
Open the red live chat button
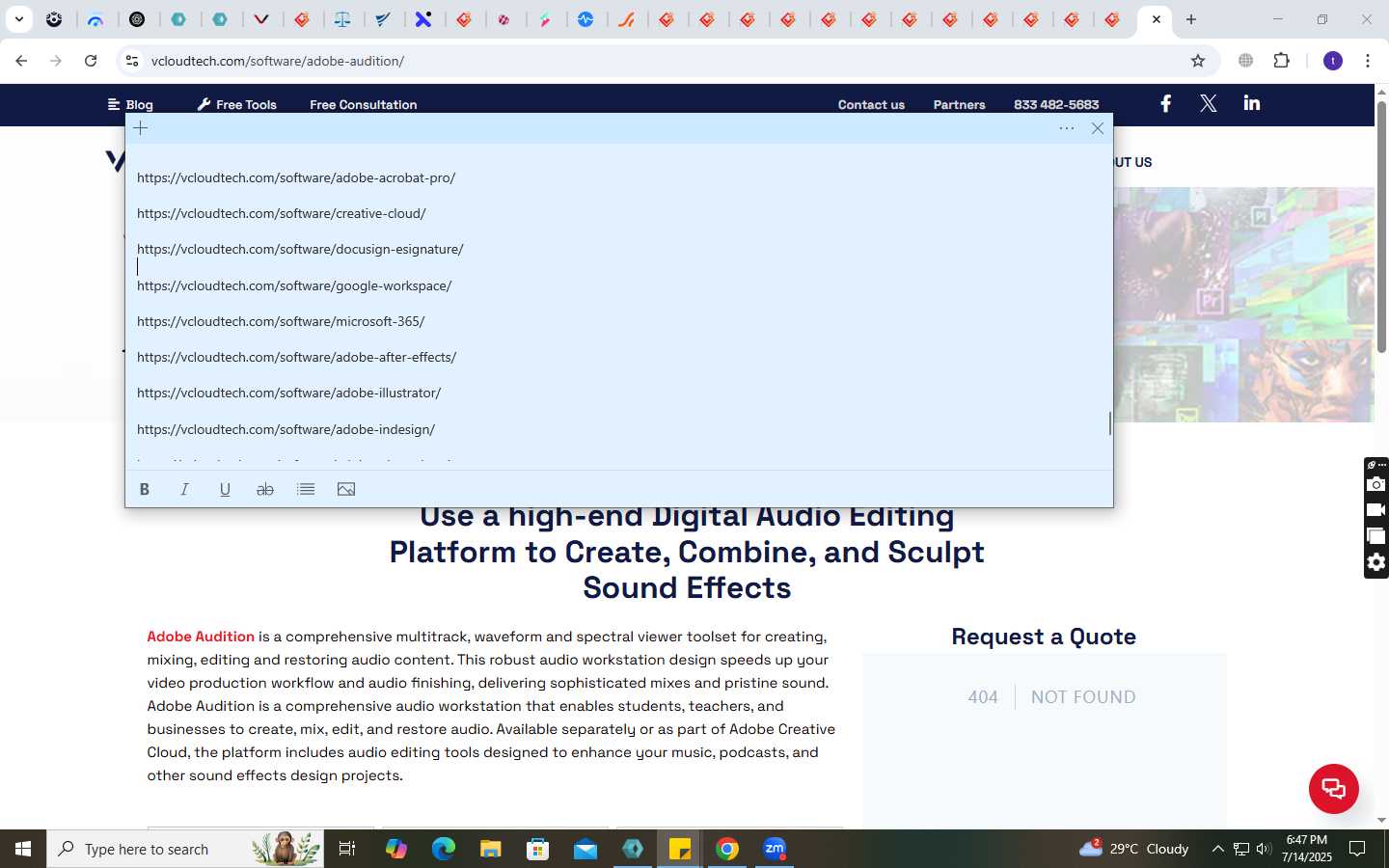click(1333, 788)
